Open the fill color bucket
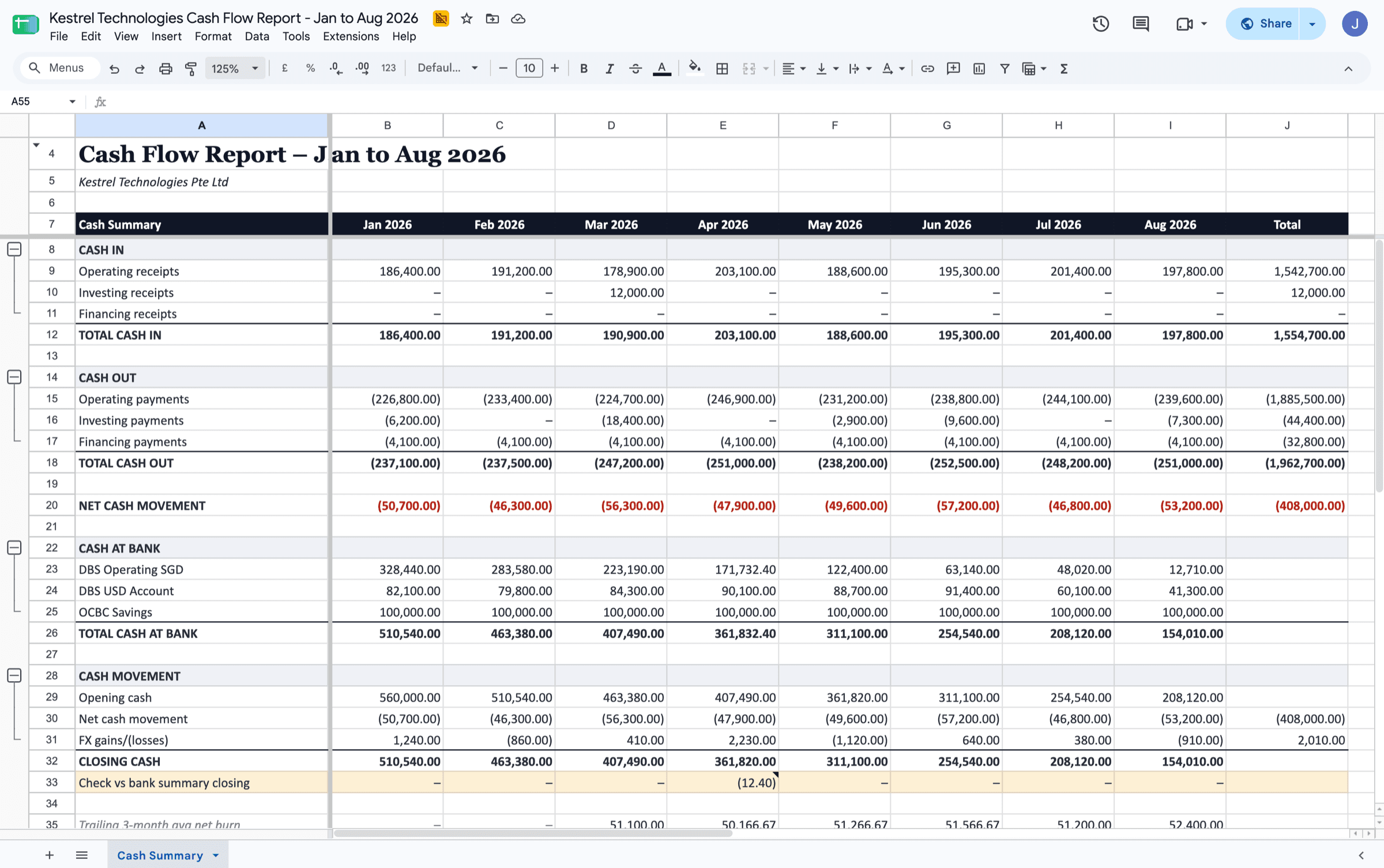This screenshot has height=868, width=1384. pyautogui.click(x=695, y=69)
